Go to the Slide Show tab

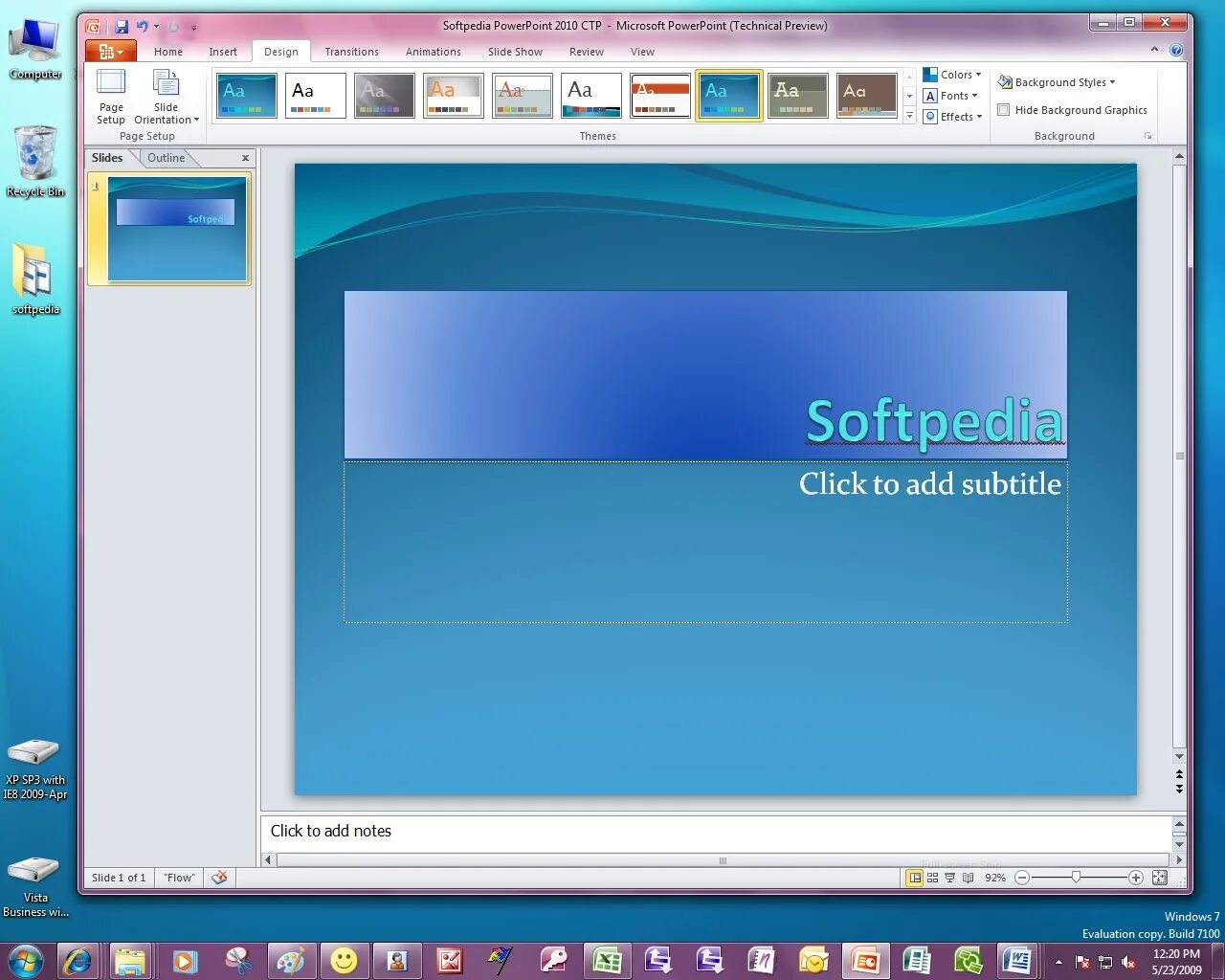pos(515,52)
